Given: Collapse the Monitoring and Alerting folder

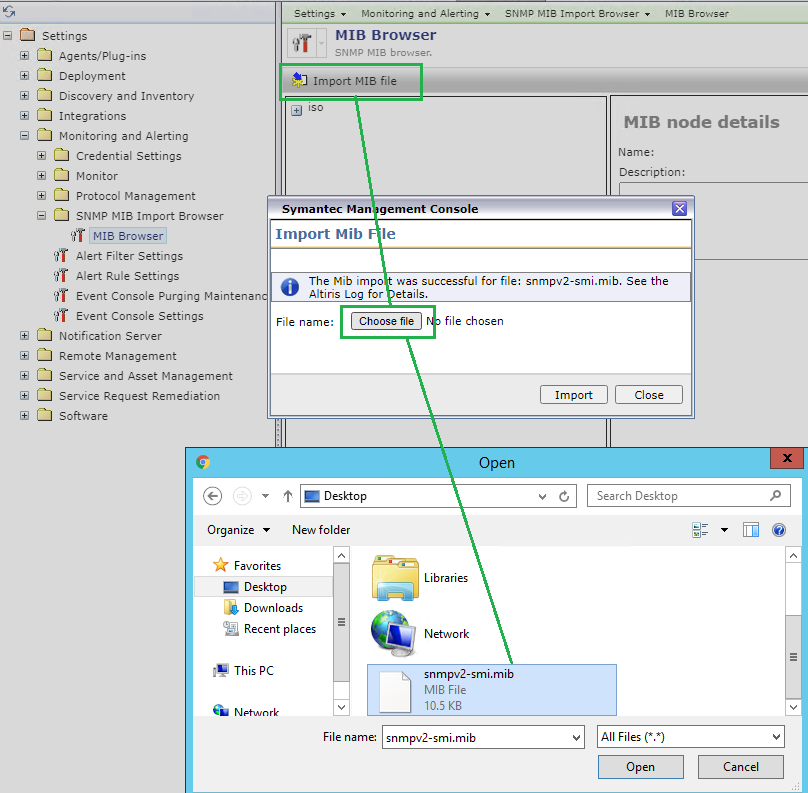Looking at the screenshot, I should click(25, 136).
